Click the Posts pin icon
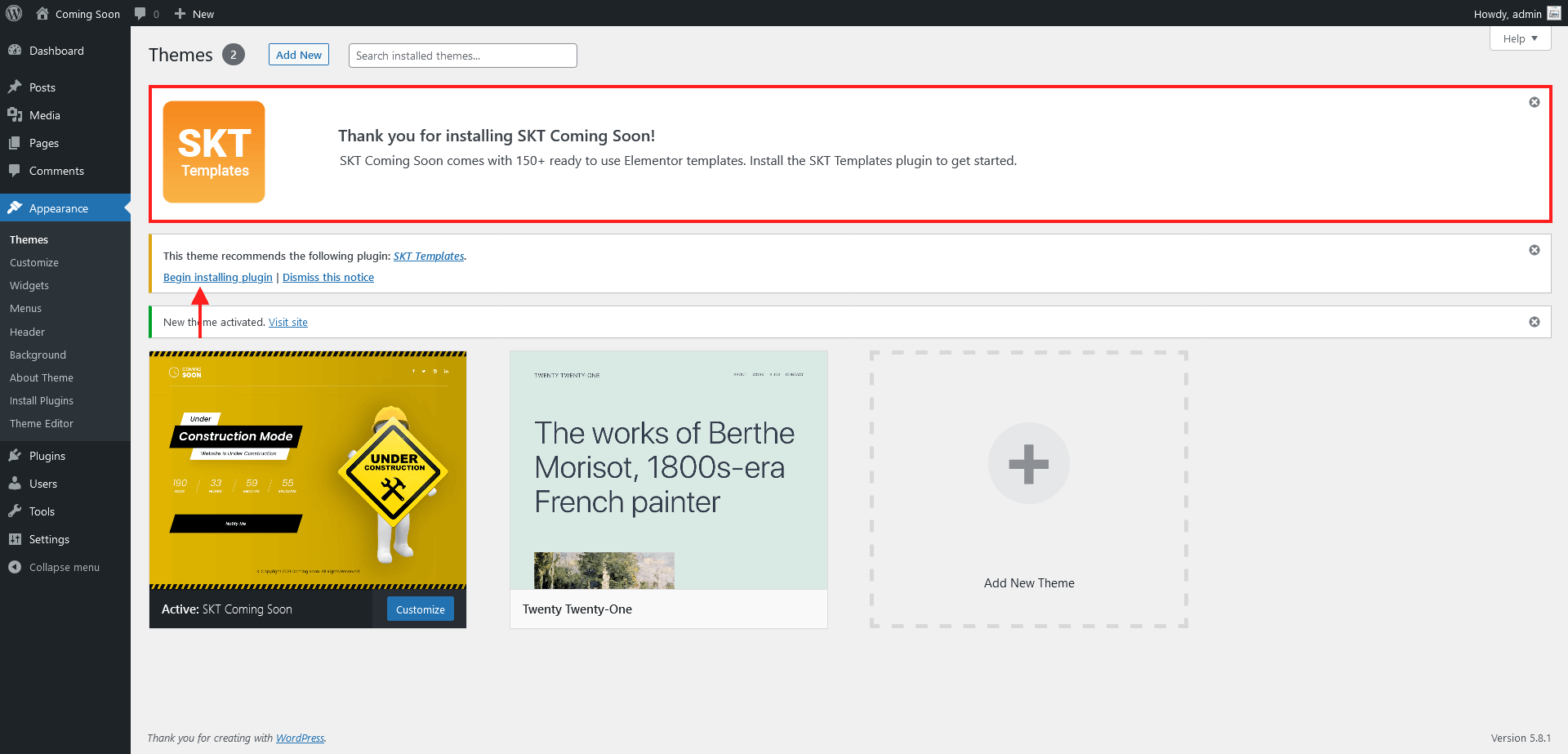Screen dimensions: 1568x754 click(x=15, y=87)
